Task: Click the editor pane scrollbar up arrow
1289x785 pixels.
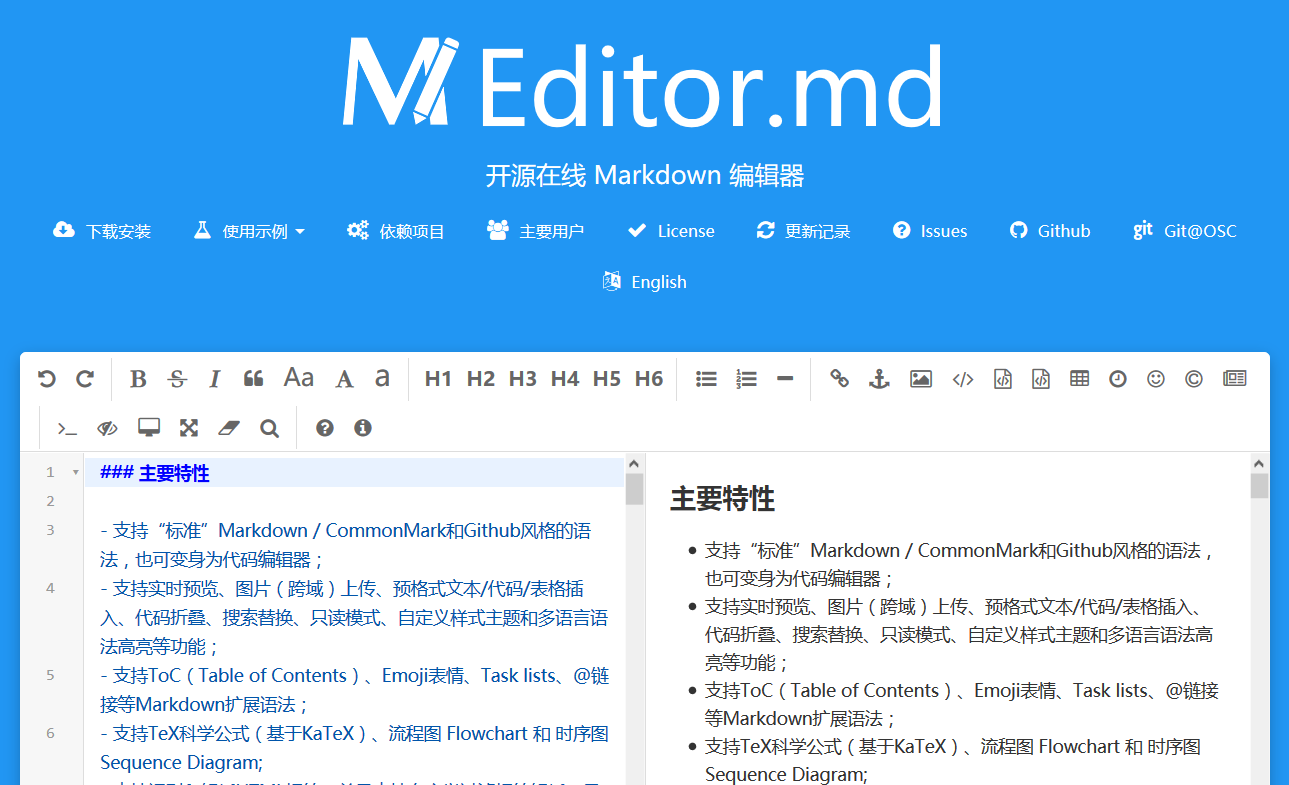Action: [x=634, y=464]
